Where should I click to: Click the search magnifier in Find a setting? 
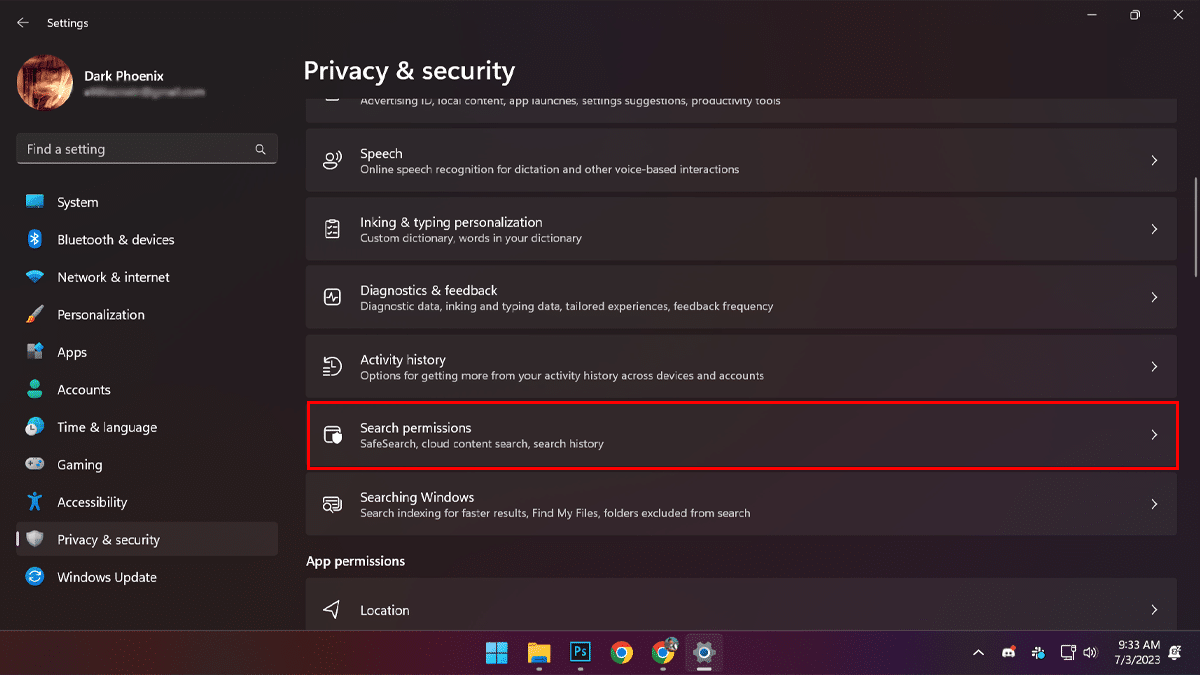pos(260,149)
